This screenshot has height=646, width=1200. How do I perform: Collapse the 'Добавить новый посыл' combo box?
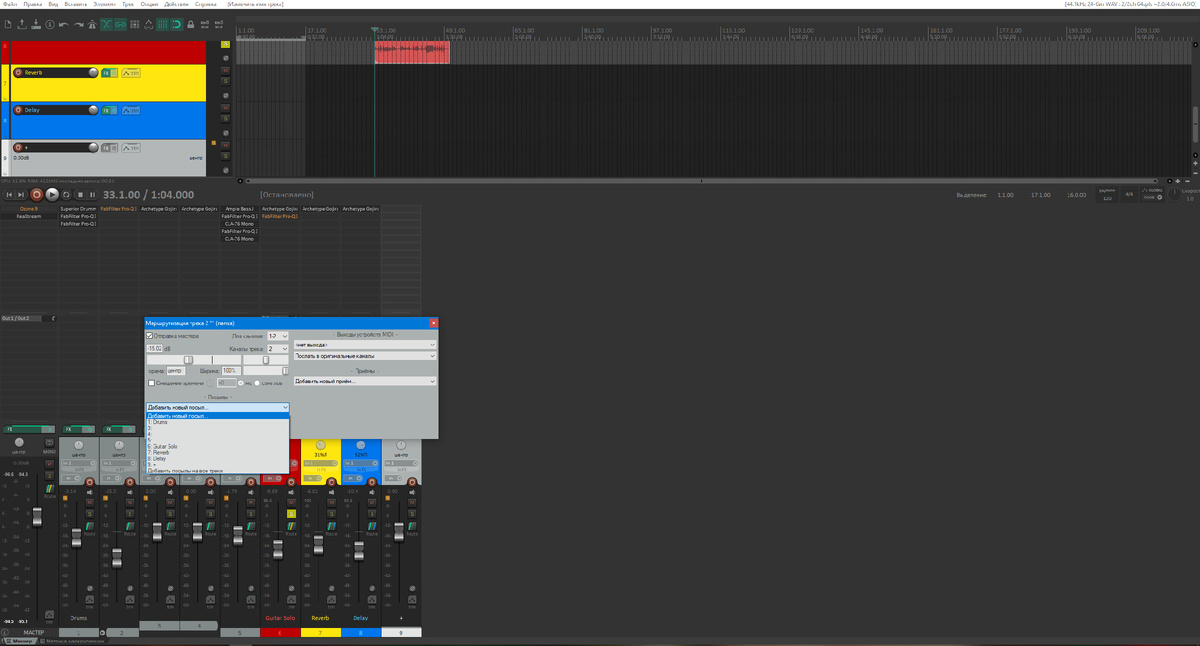218,407
